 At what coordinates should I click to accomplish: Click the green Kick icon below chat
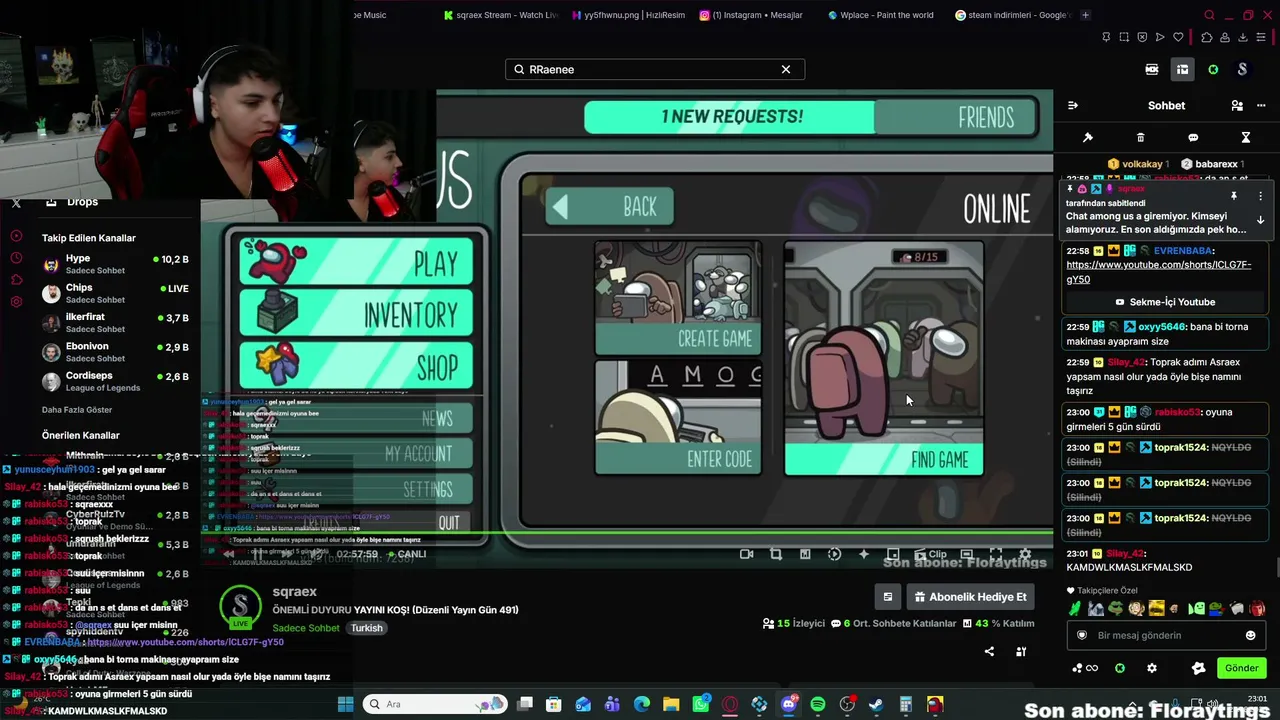(x=1120, y=668)
